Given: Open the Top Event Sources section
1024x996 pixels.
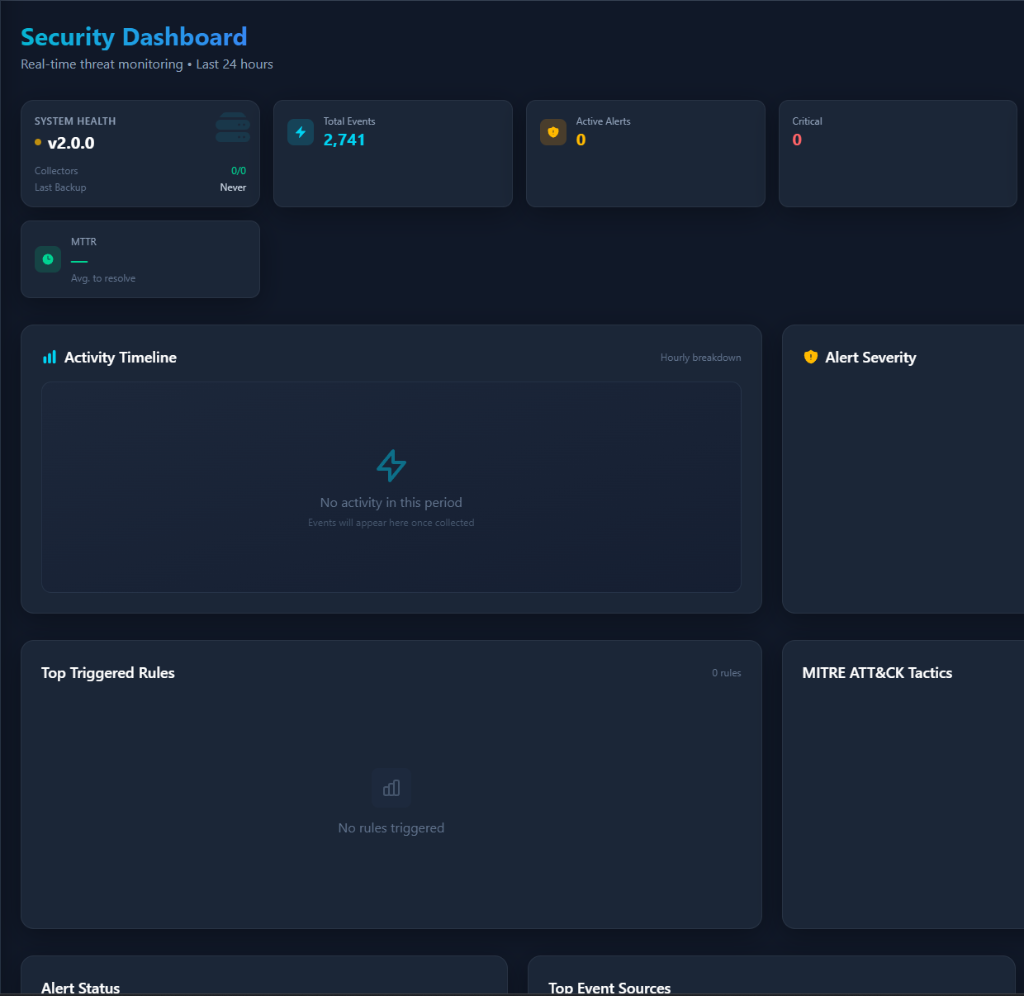Looking at the screenshot, I should [609, 987].
